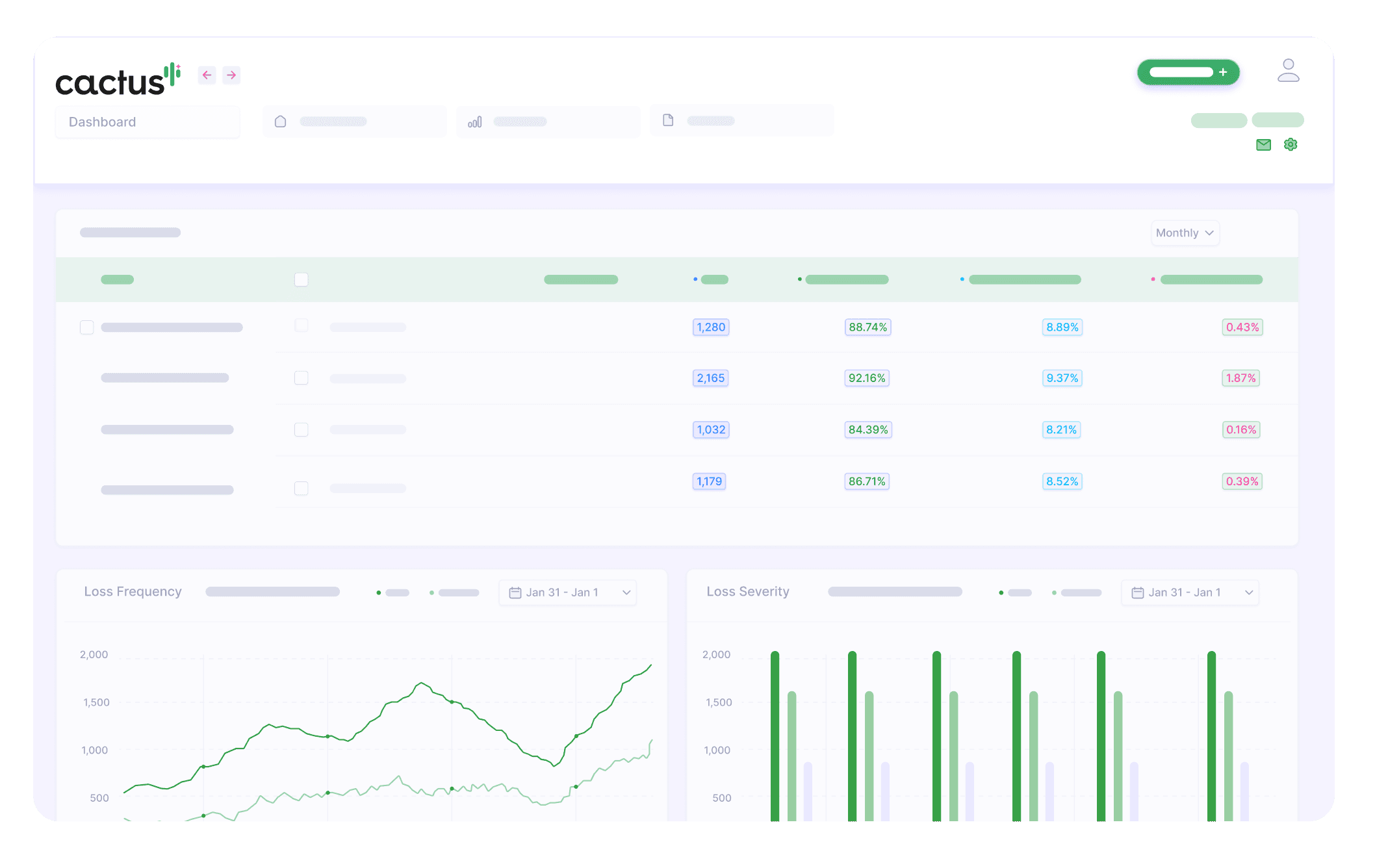Check the checkbox in the 1,179 row
Screen dimensions: 1375x868
pos(301,489)
